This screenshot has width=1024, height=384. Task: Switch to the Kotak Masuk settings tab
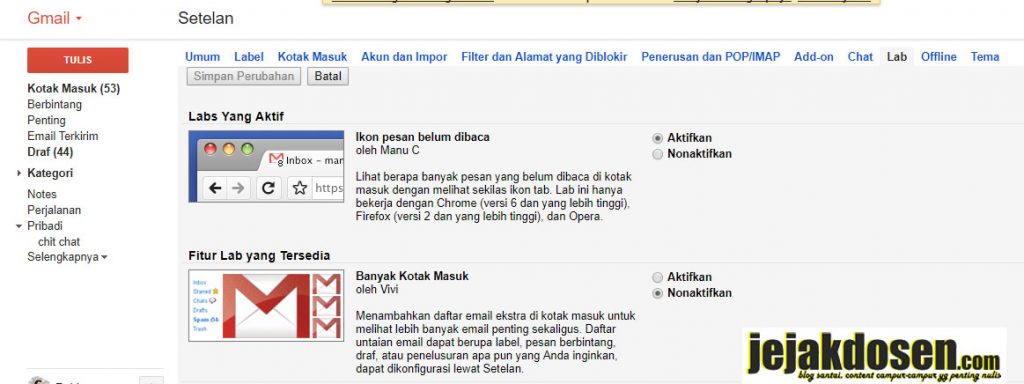pos(312,57)
